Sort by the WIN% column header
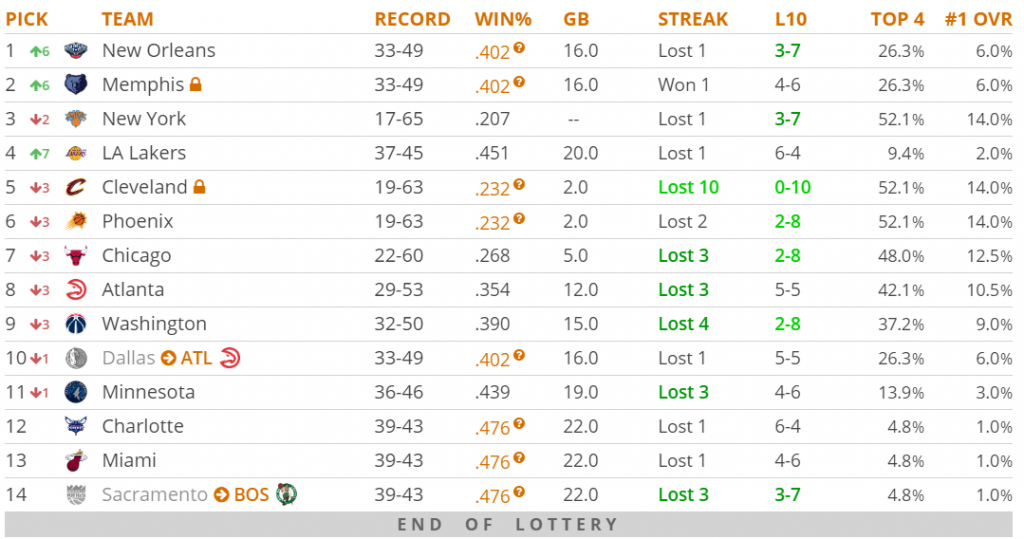The image size is (1024, 539). [503, 19]
